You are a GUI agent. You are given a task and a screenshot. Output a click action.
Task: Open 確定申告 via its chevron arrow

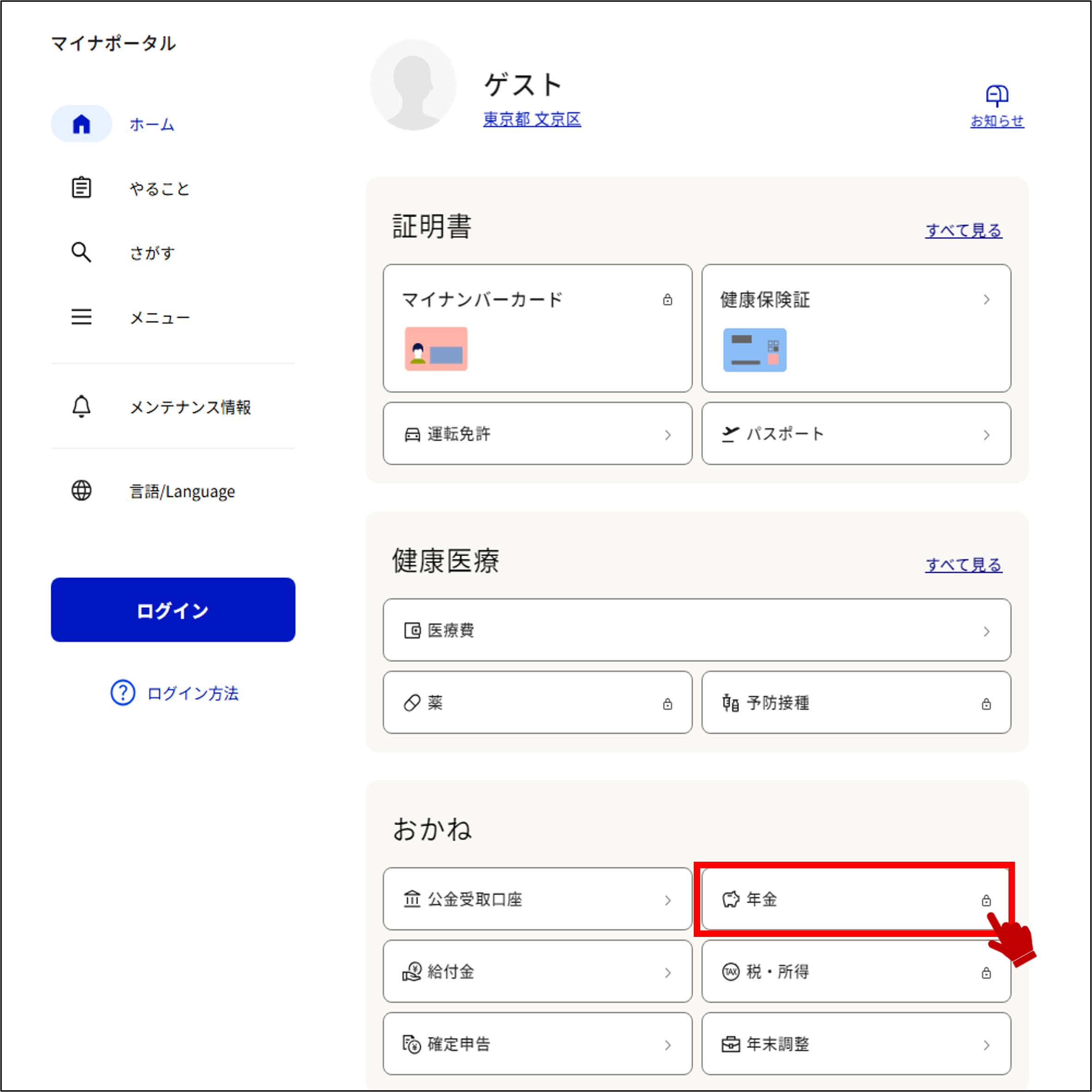pyautogui.click(x=668, y=1045)
